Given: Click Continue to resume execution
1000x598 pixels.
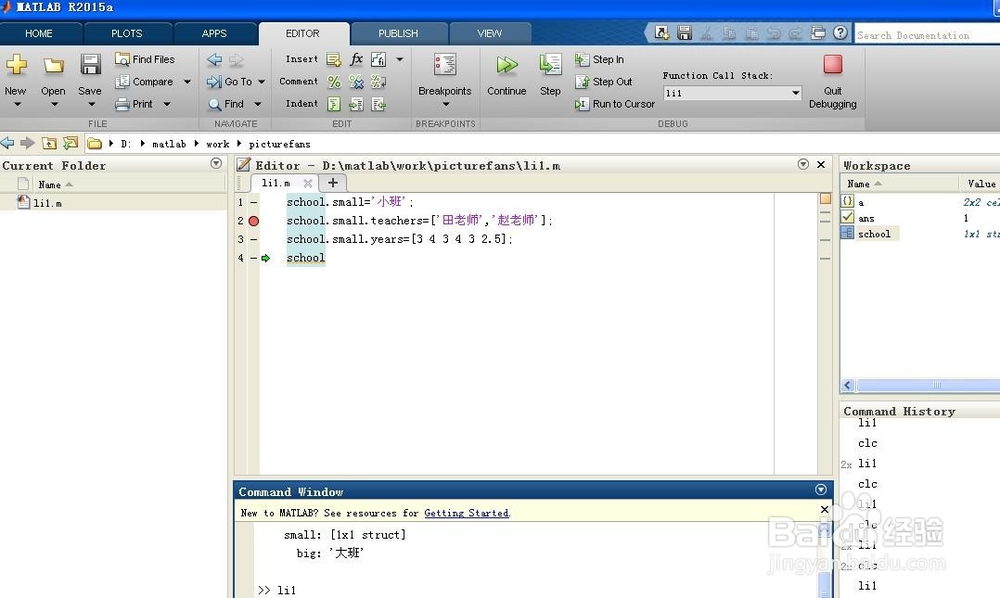Looking at the screenshot, I should 506,75.
